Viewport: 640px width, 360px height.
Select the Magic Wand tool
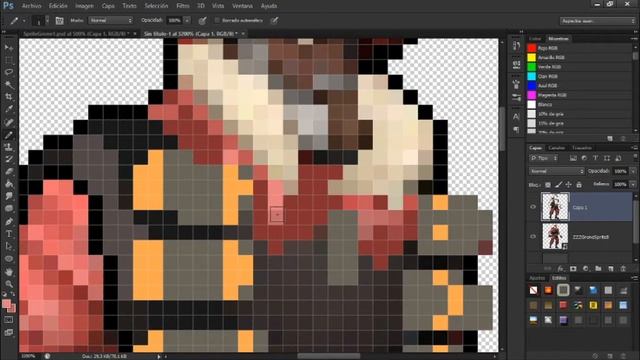pos(9,85)
